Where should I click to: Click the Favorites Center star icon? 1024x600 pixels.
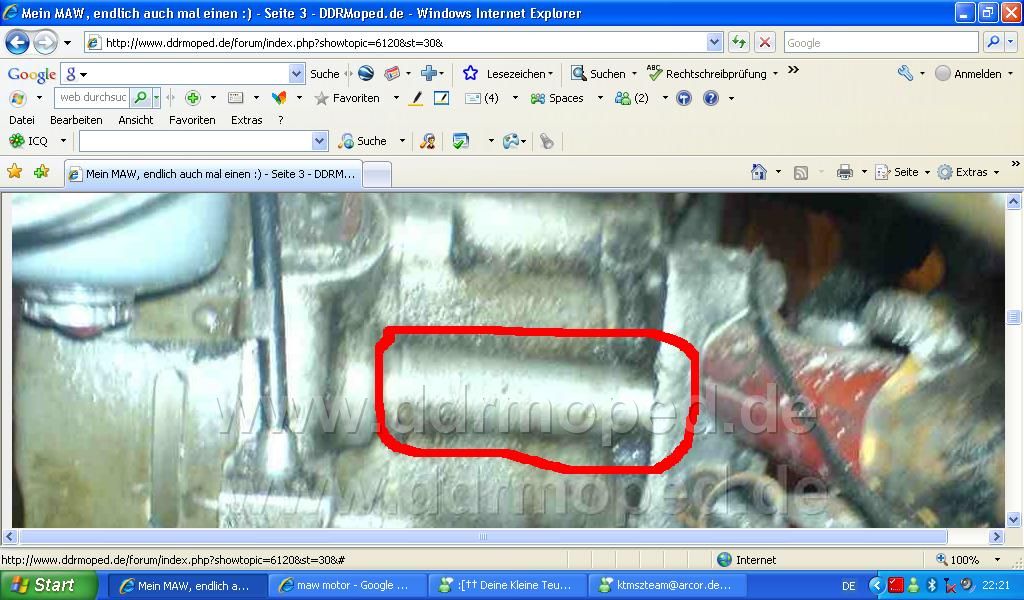click(x=14, y=172)
